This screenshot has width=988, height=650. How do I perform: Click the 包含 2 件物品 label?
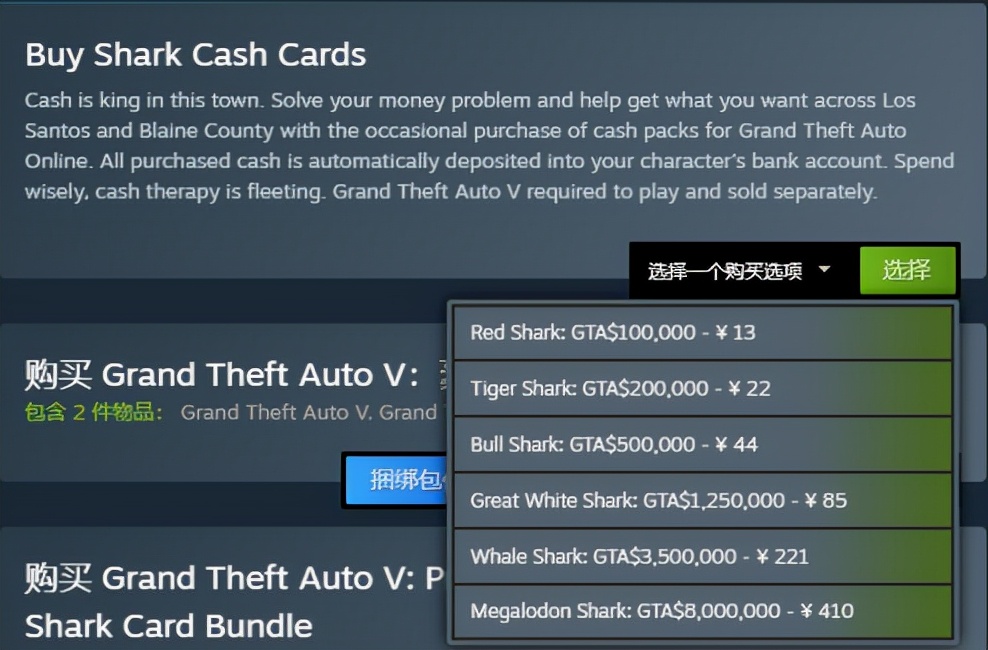[x=93, y=412]
